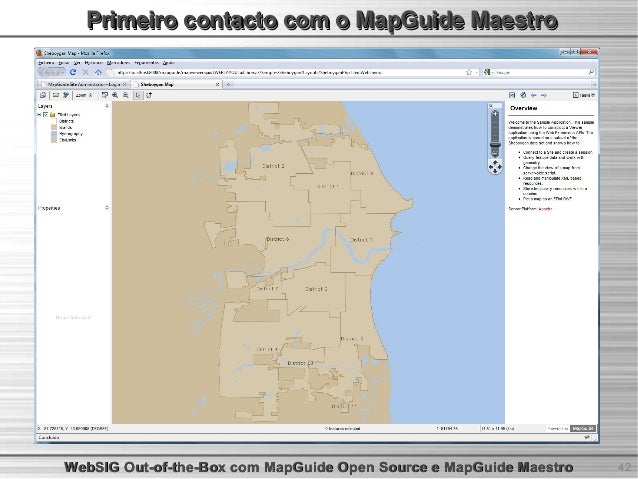Open the Editar menu in Firefox
This screenshot has height=479, width=638.
tap(64, 63)
